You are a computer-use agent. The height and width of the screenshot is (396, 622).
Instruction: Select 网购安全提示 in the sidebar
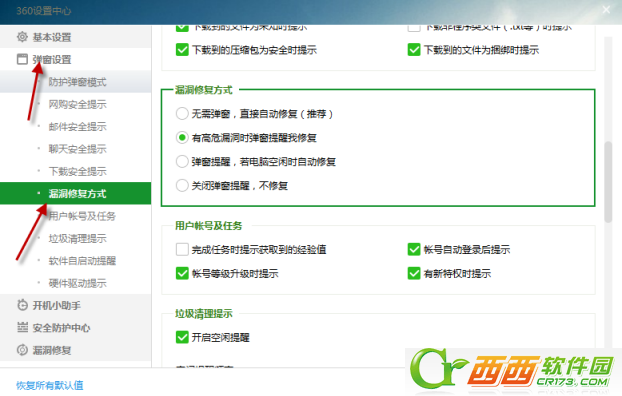[75, 104]
